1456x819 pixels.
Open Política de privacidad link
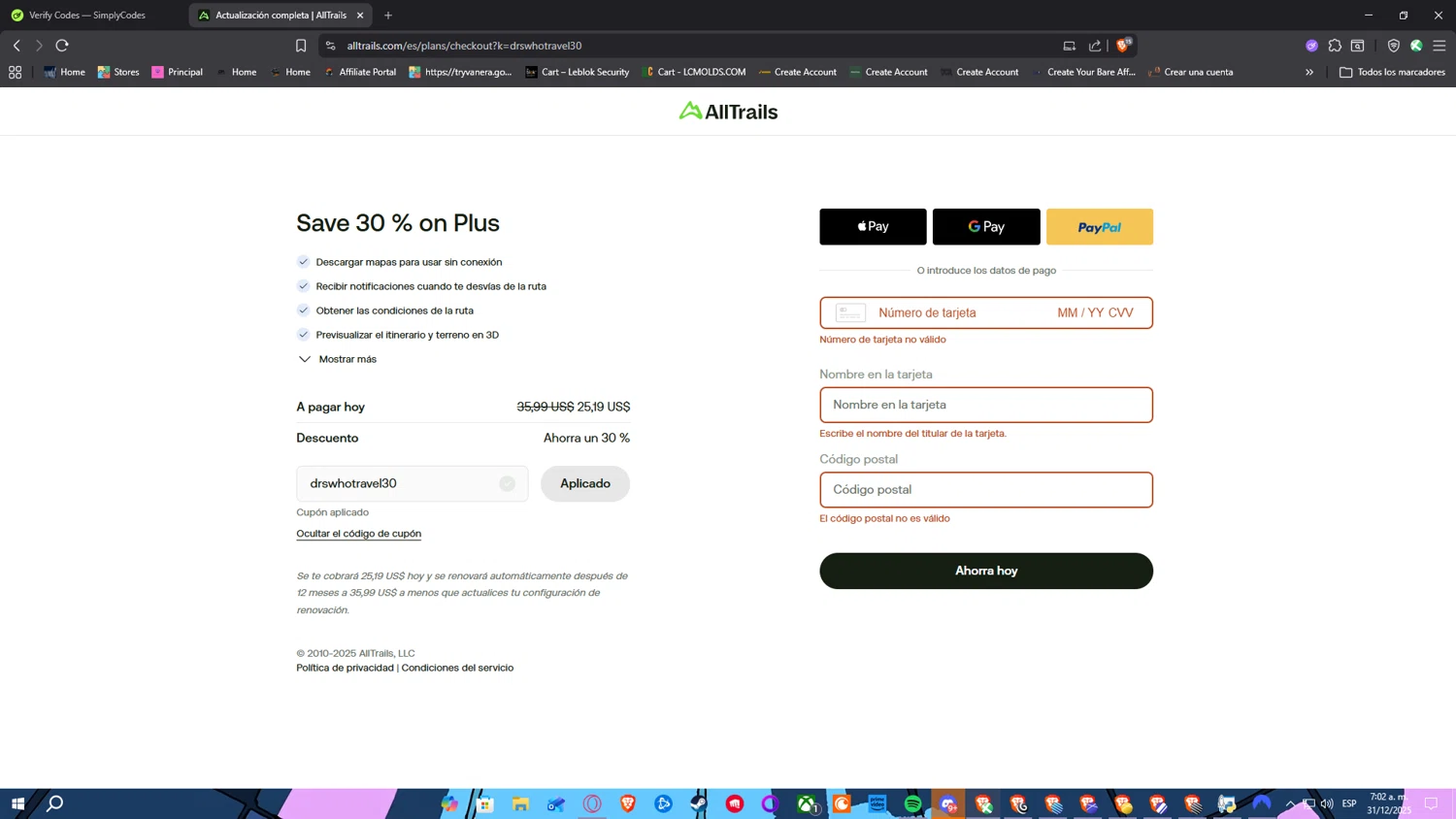(x=345, y=668)
